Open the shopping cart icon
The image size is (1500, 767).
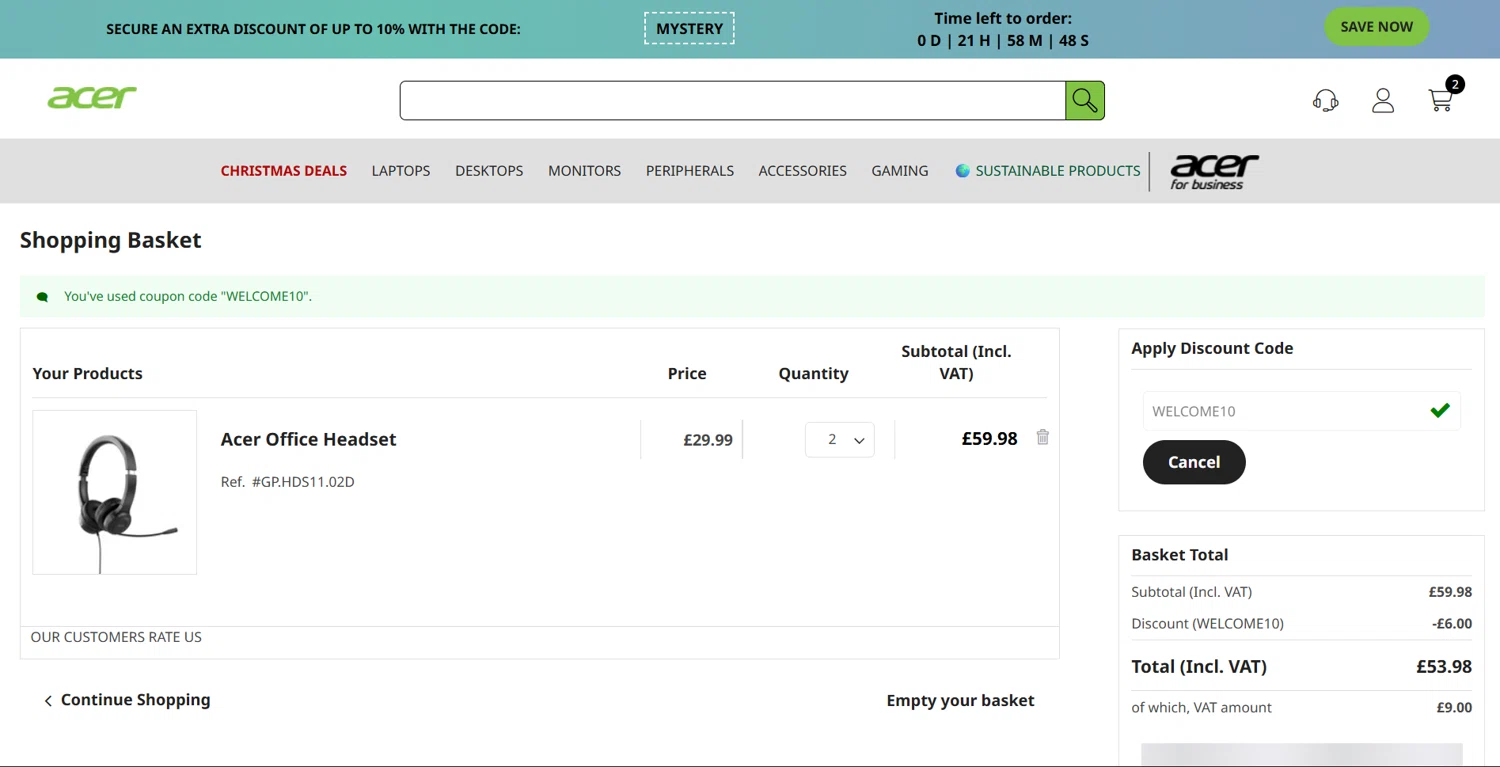1440,100
